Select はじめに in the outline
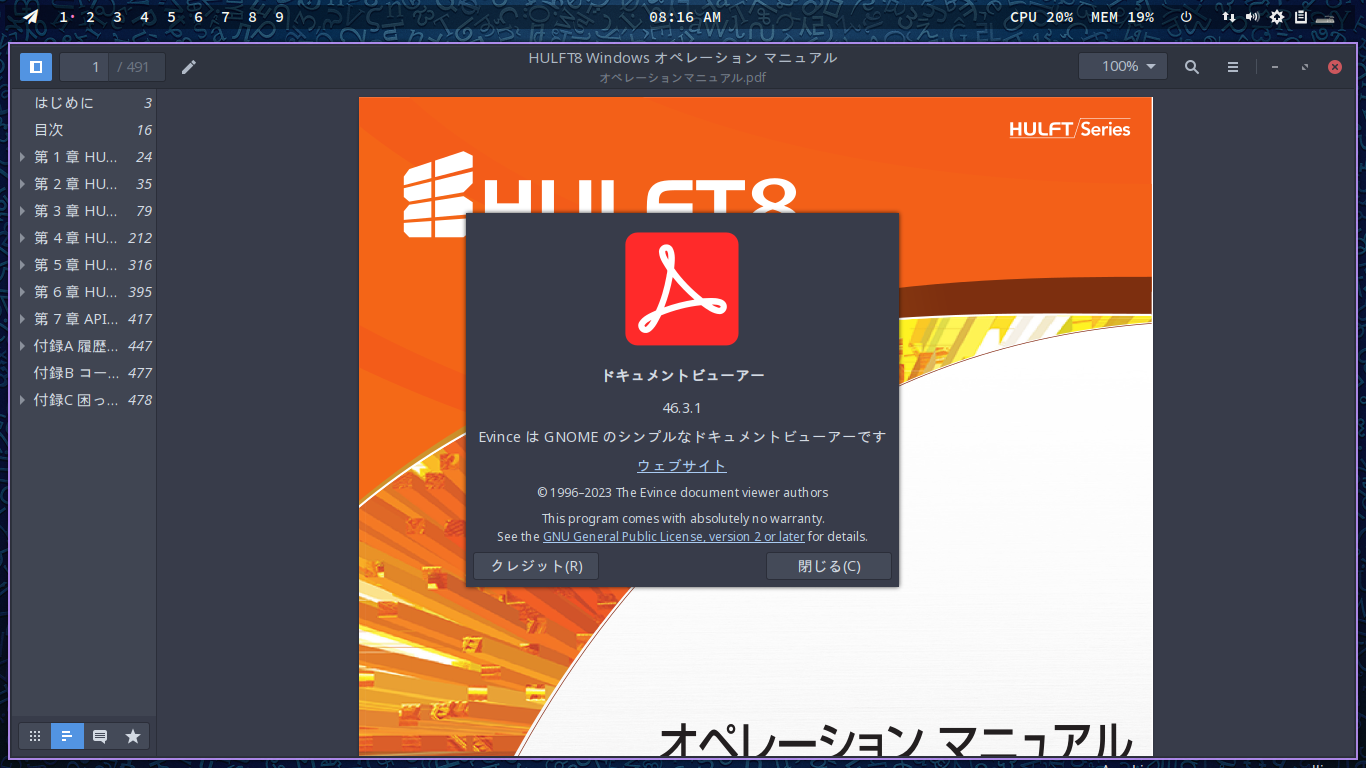Image resolution: width=1366 pixels, height=768 pixels. point(64,103)
